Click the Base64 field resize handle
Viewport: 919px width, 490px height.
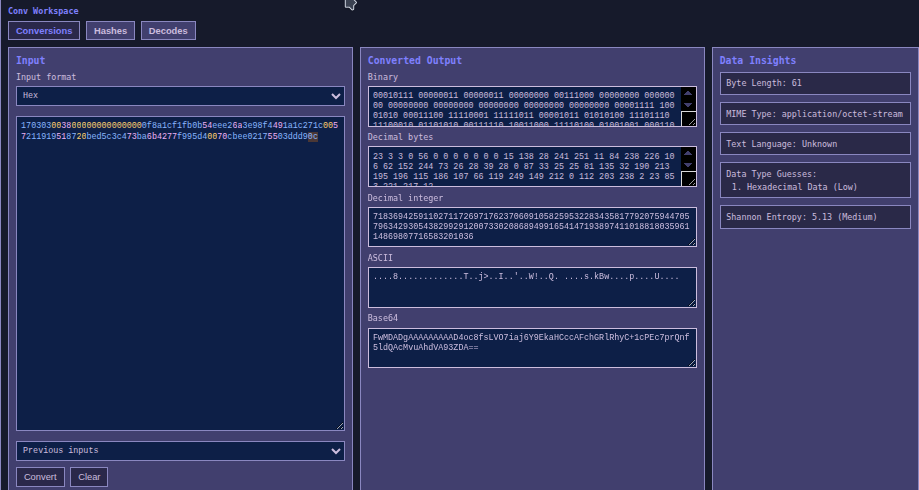click(x=693, y=364)
